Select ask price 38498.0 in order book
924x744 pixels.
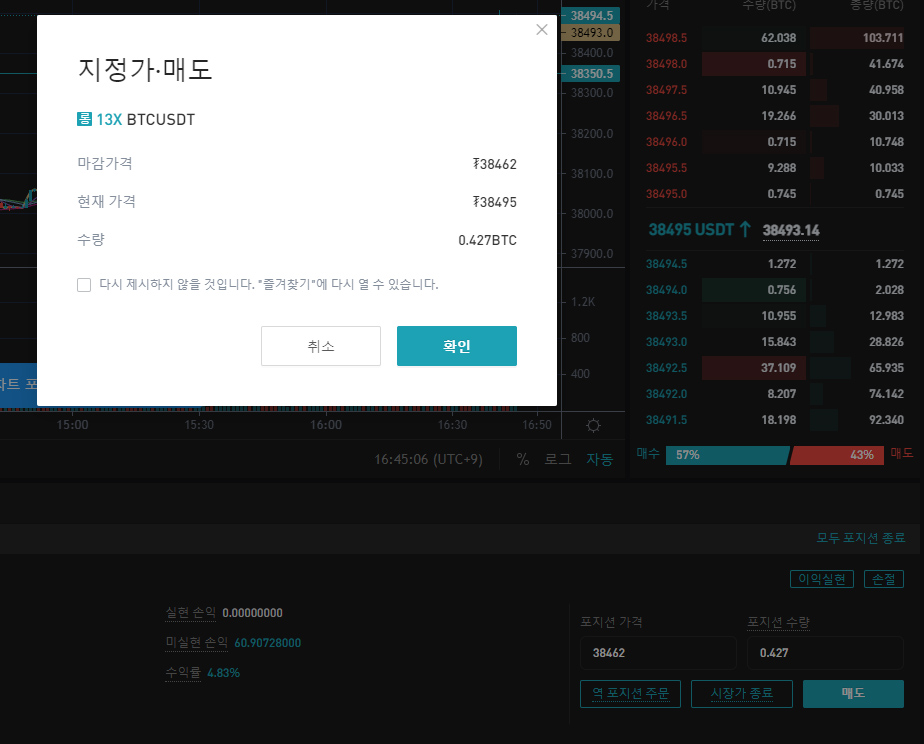[666, 64]
